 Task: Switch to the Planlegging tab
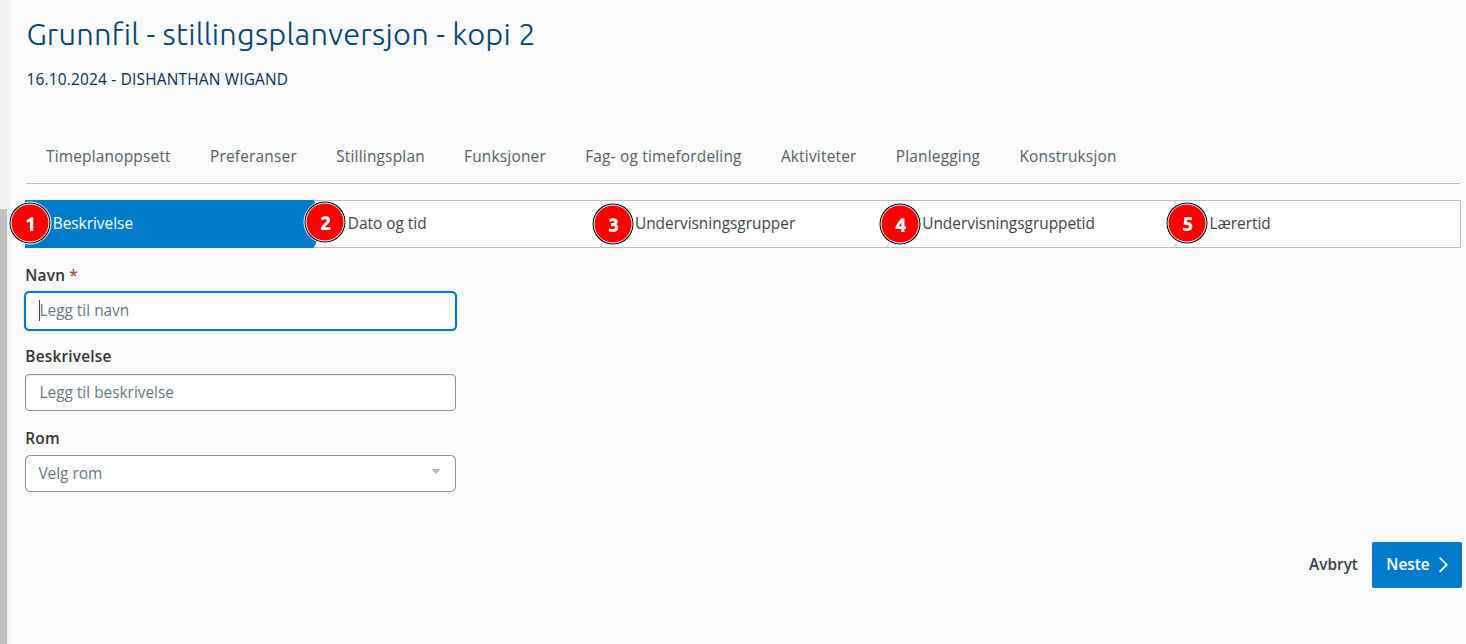tap(938, 156)
